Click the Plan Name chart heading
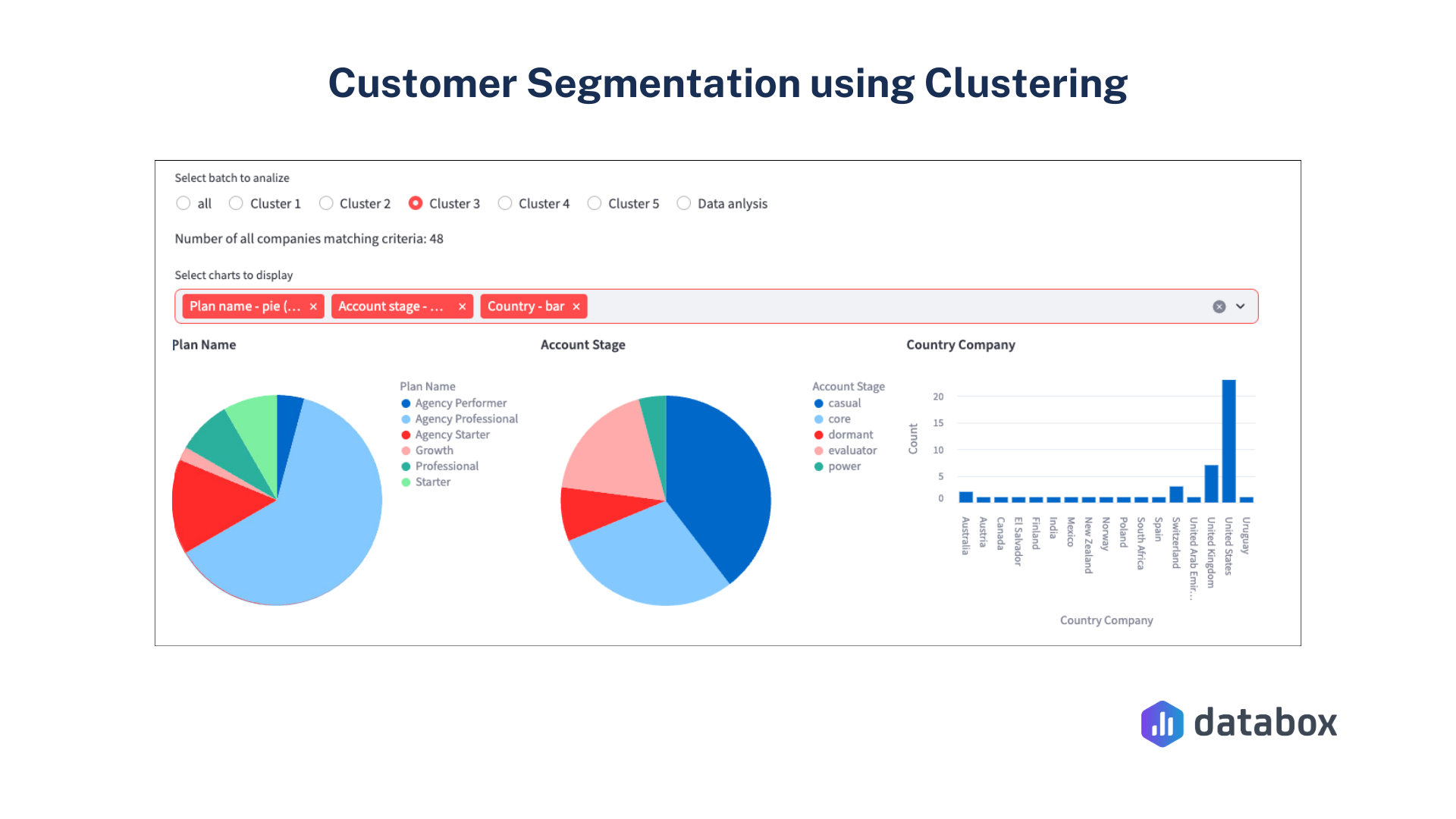 tap(204, 345)
